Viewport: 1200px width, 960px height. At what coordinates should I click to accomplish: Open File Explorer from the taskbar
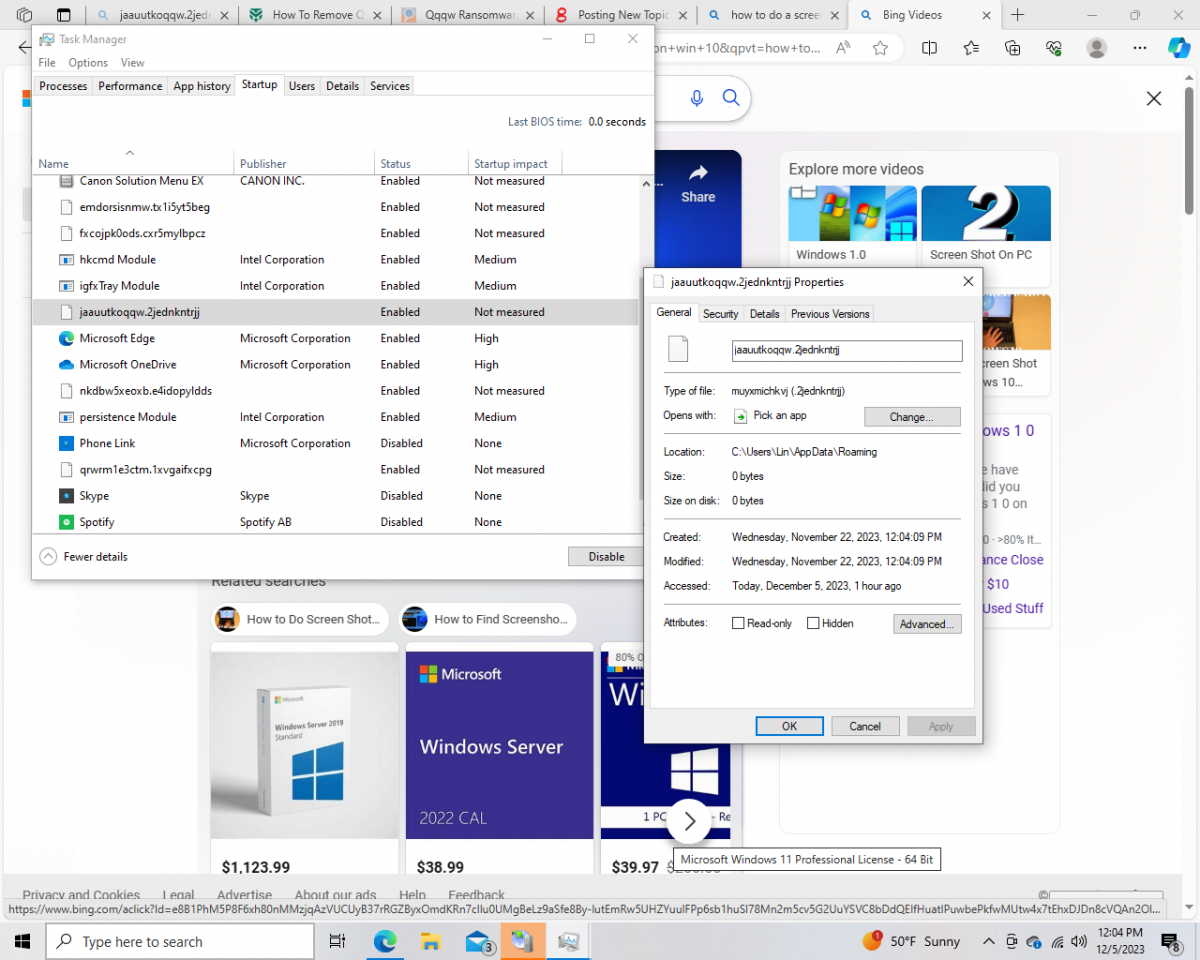pos(431,941)
